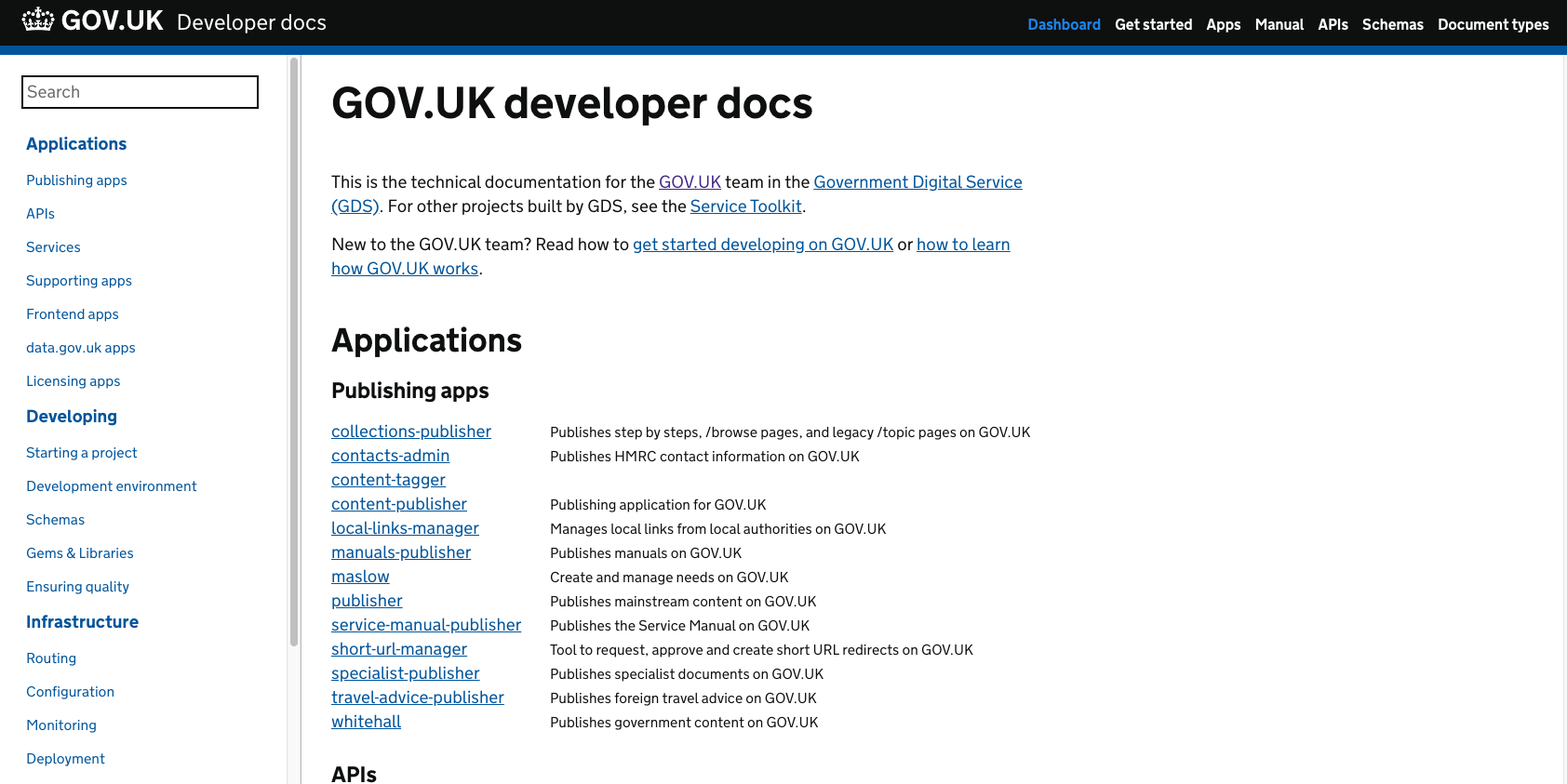This screenshot has width=1567, height=784.
Task: Select APIs in the top navigation
Action: point(1333,25)
